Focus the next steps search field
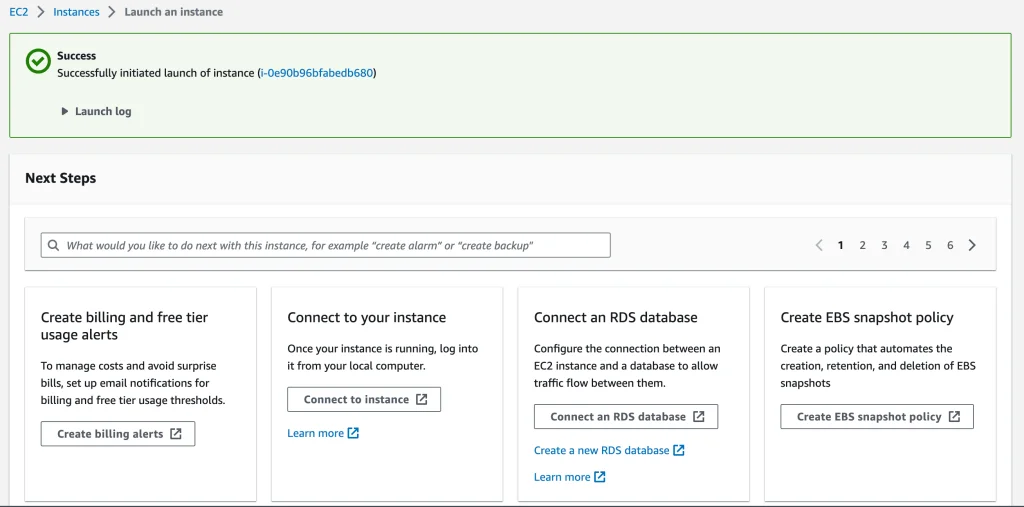This screenshot has width=1024, height=507. [x=325, y=246]
